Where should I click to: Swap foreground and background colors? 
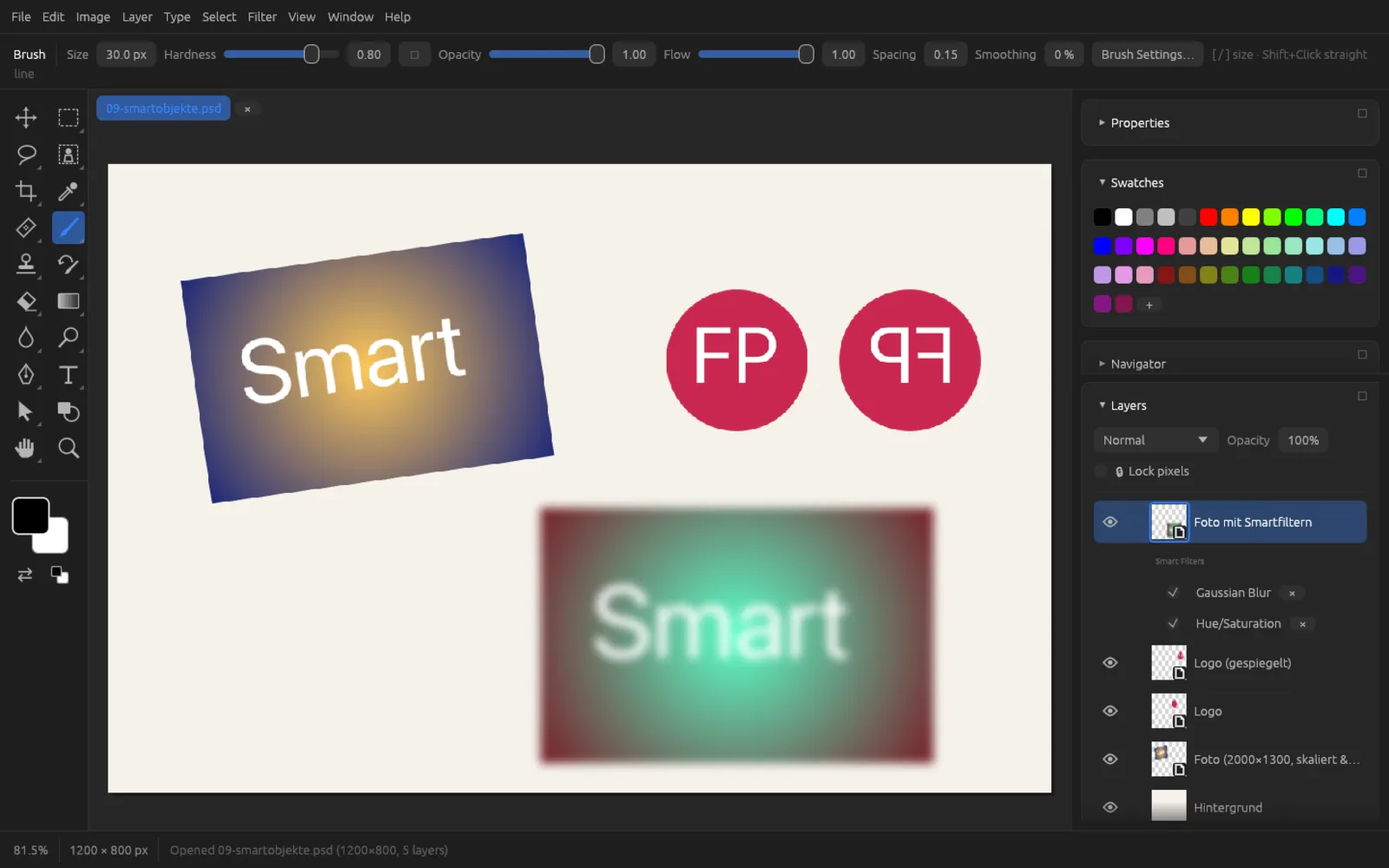pyautogui.click(x=25, y=575)
